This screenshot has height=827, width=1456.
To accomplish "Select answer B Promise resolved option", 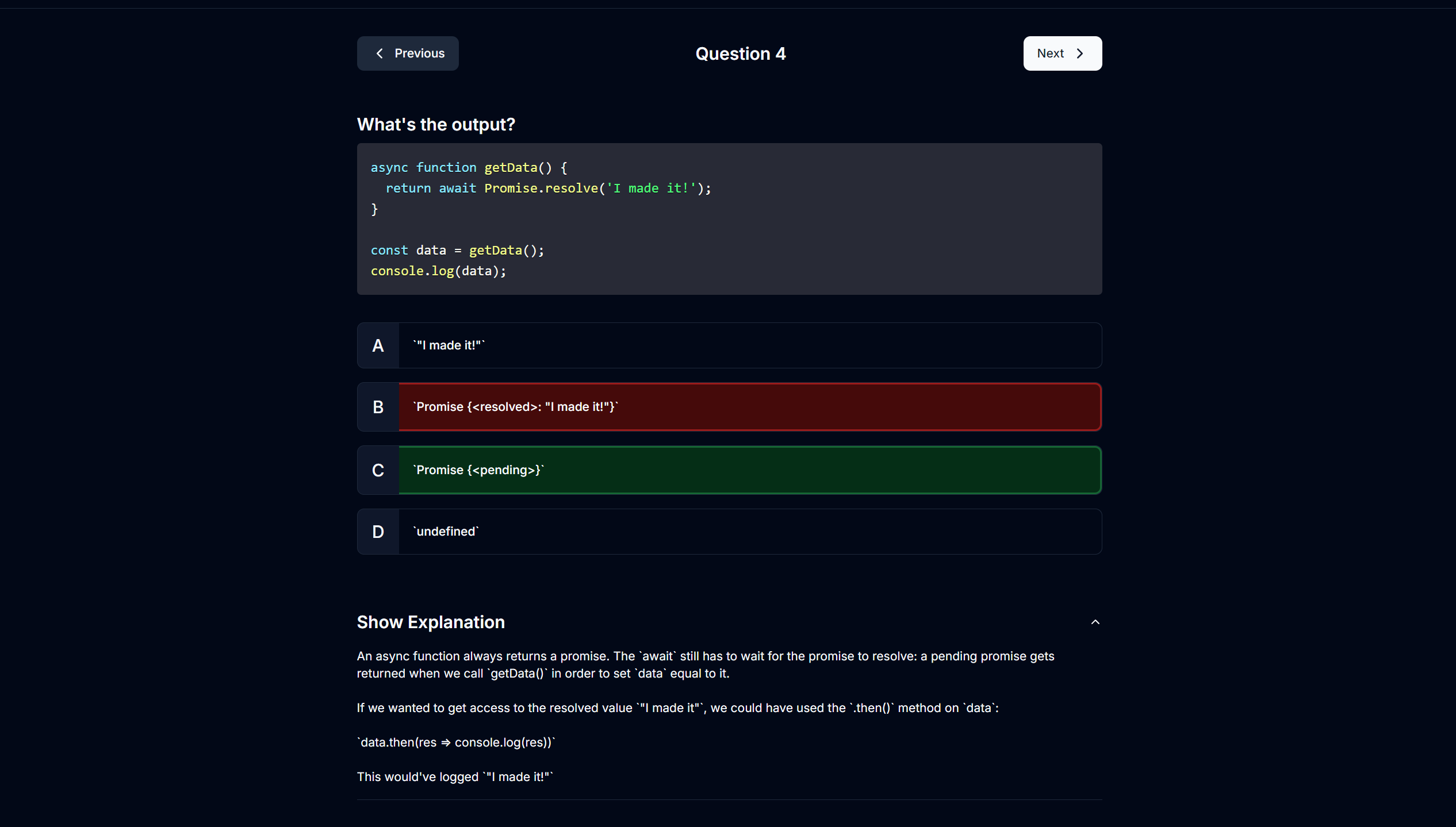I will (729, 407).
